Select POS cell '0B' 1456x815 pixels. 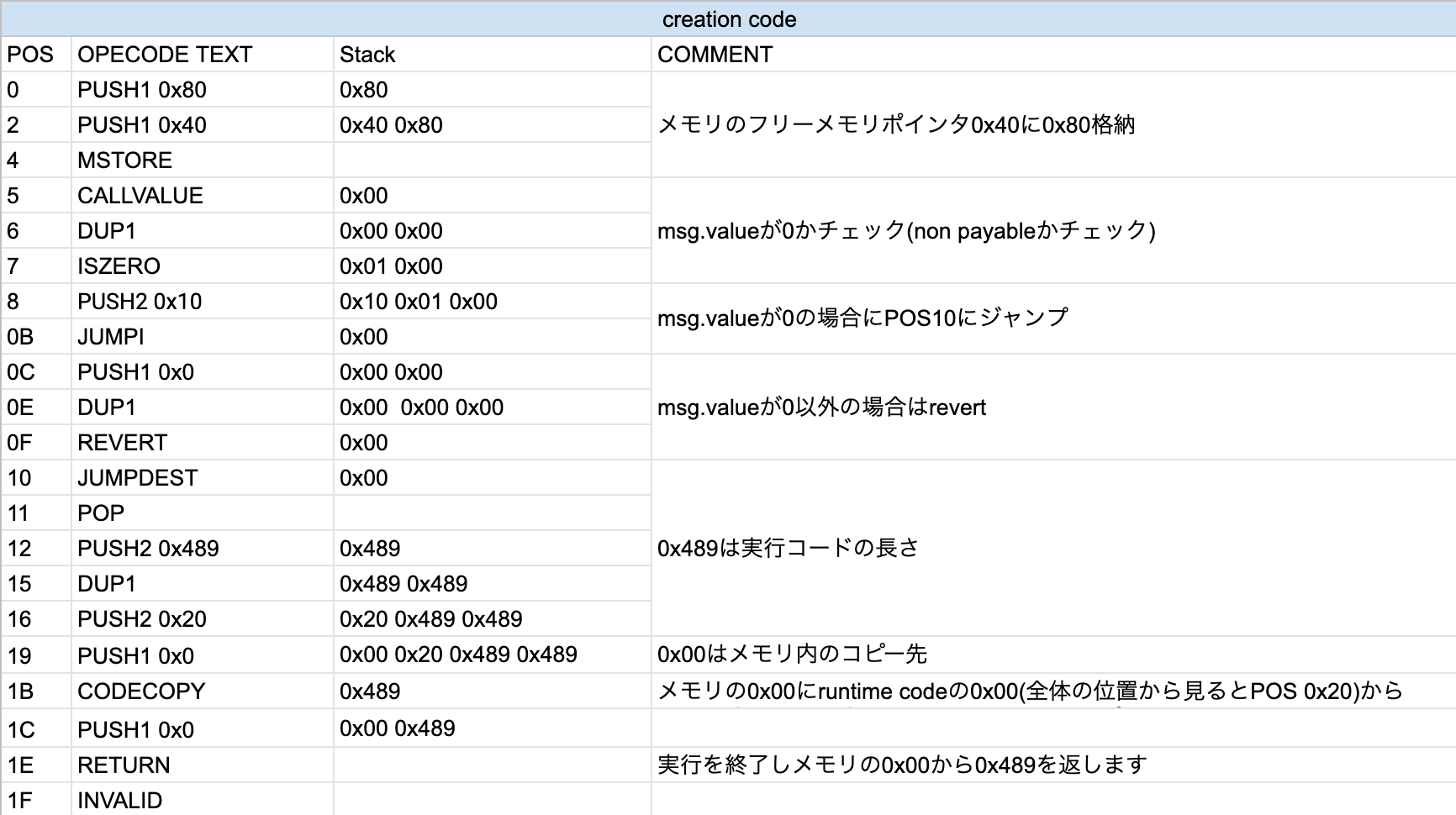tap(36, 337)
